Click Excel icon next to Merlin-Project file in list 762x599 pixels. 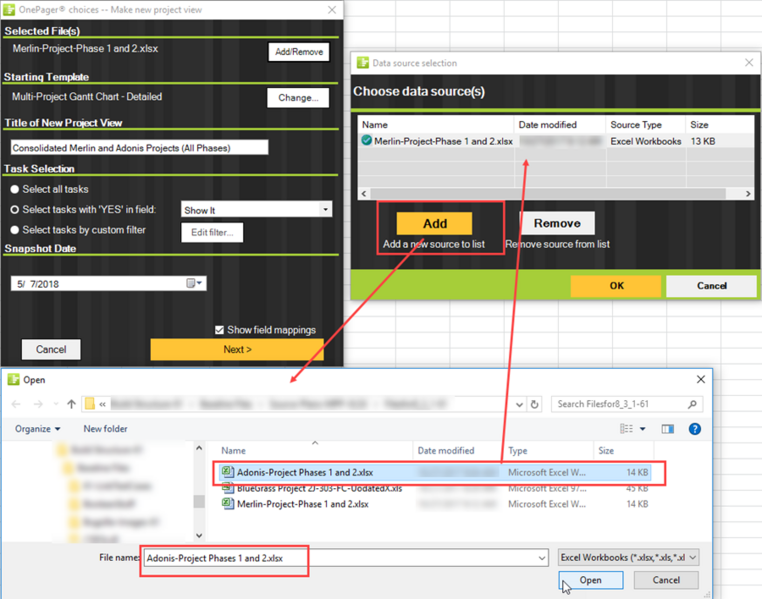point(227,504)
